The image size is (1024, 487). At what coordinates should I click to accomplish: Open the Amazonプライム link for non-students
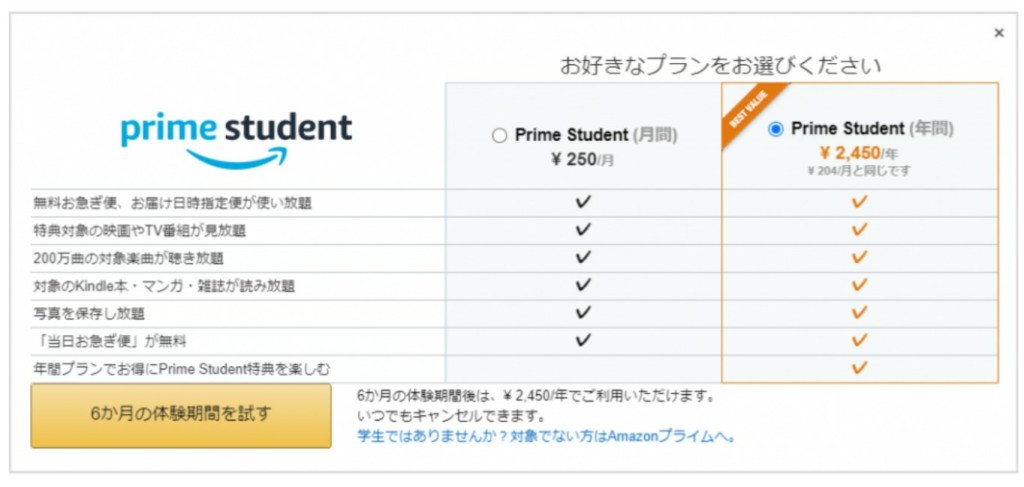coord(547,436)
